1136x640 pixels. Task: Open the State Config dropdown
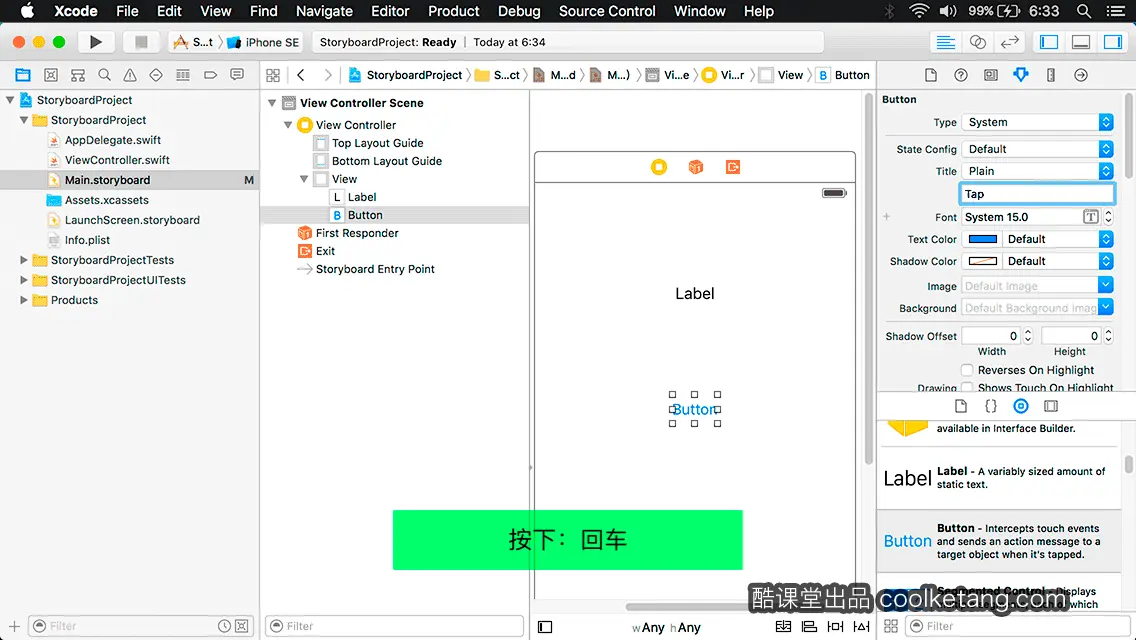pos(1037,149)
